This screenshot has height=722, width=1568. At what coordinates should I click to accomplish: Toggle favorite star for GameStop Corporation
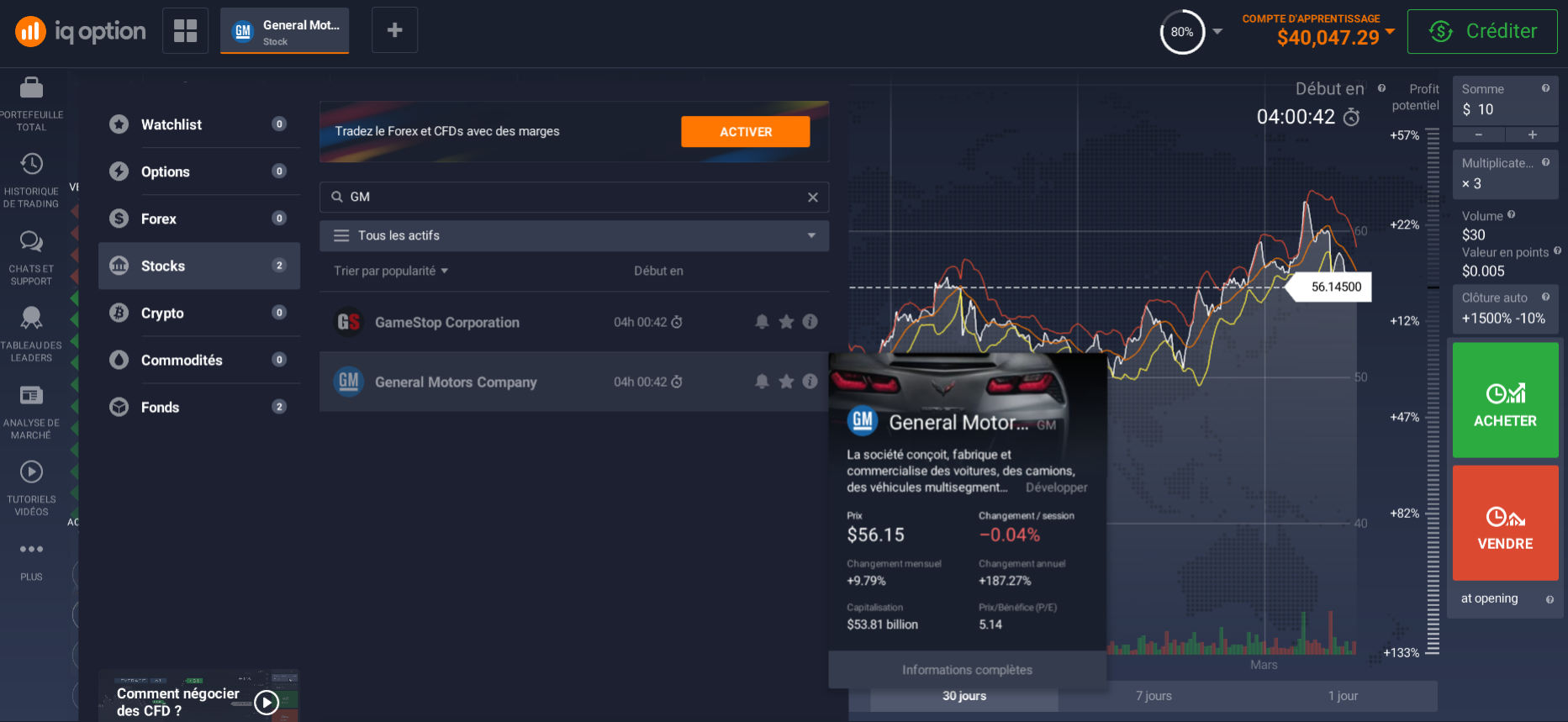[x=786, y=322]
